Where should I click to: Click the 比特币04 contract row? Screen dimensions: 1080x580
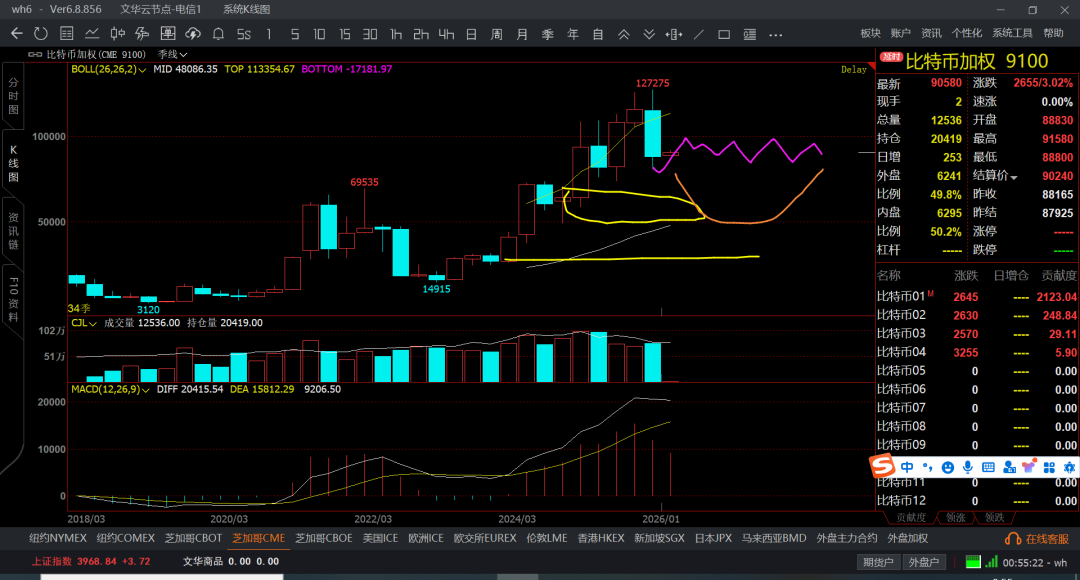[x=977, y=353]
